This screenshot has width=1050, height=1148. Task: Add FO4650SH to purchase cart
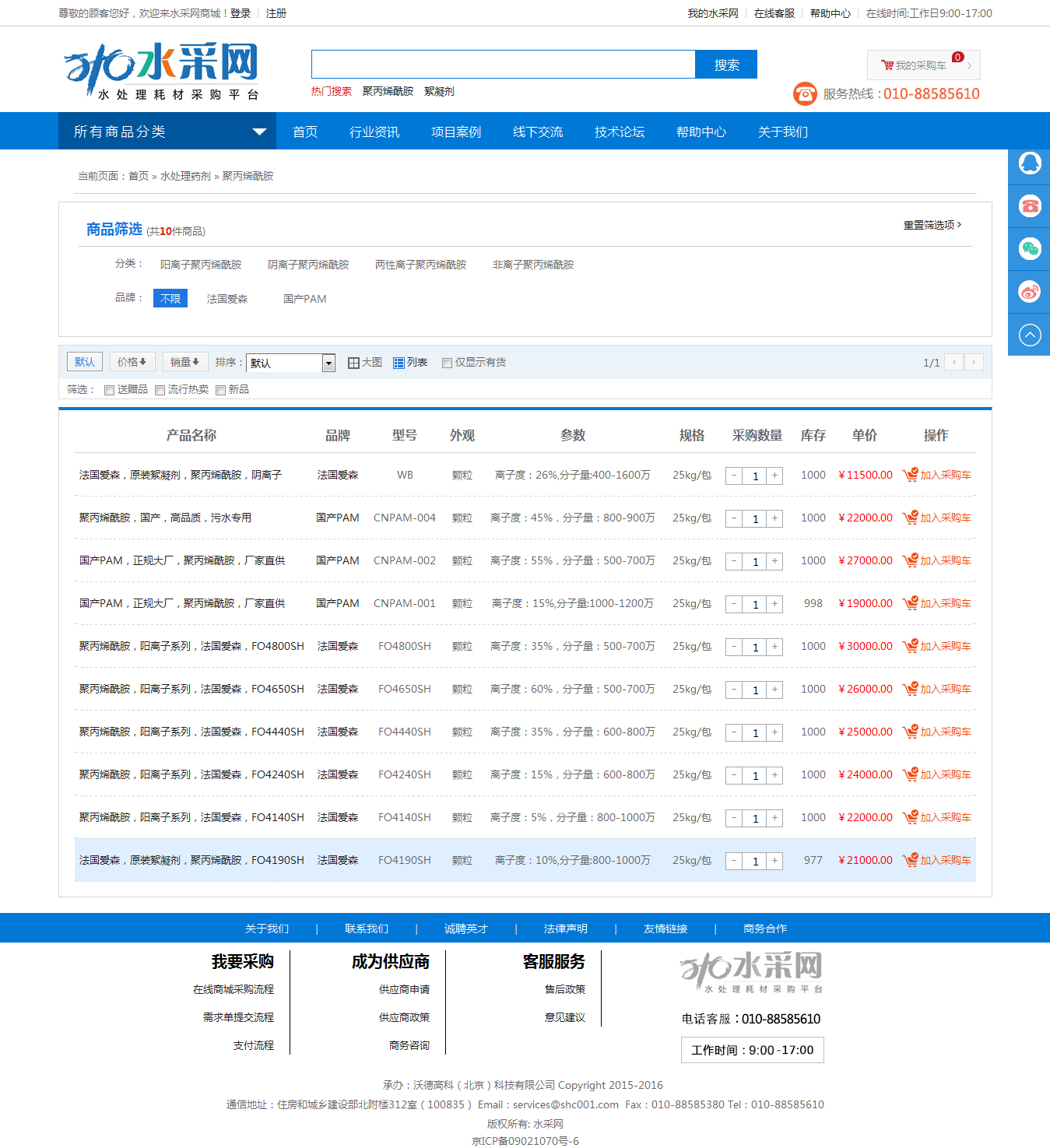coord(936,689)
